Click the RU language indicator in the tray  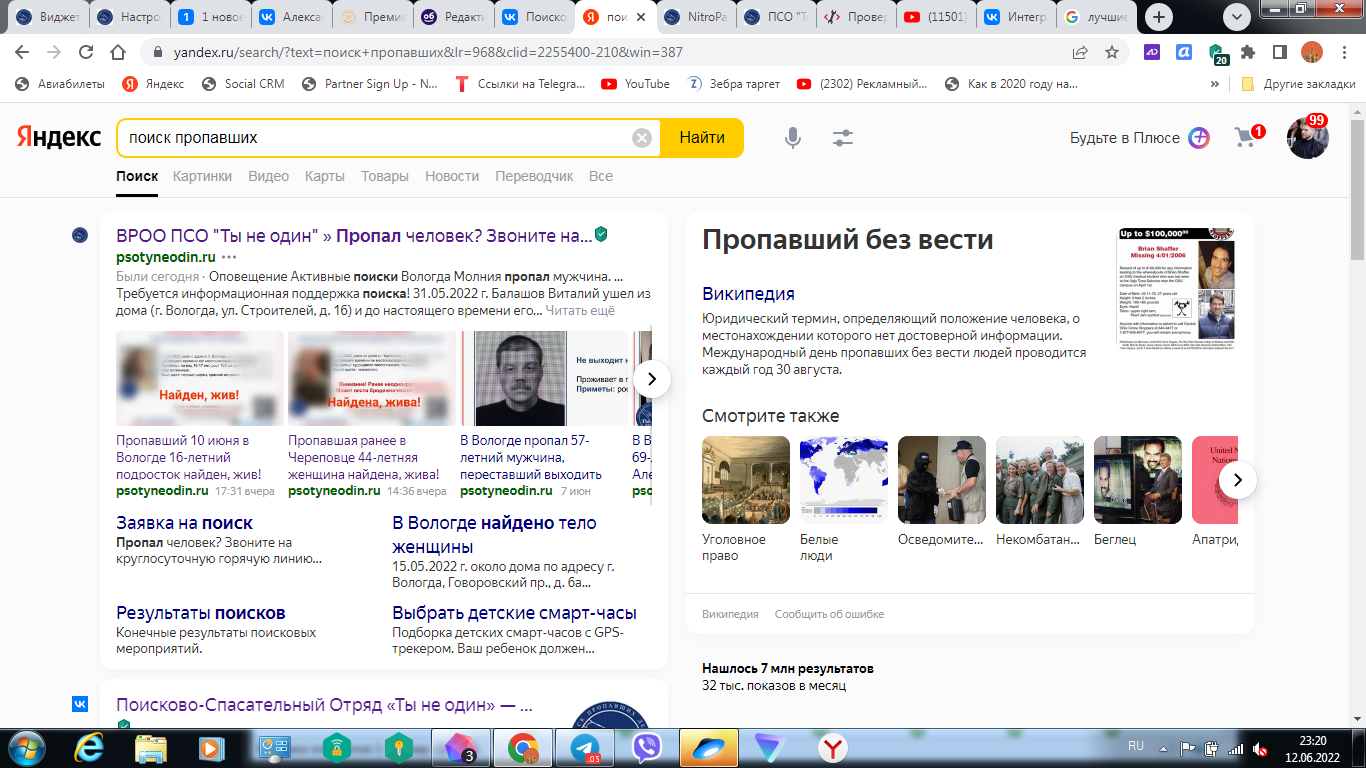coord(1136,746)
